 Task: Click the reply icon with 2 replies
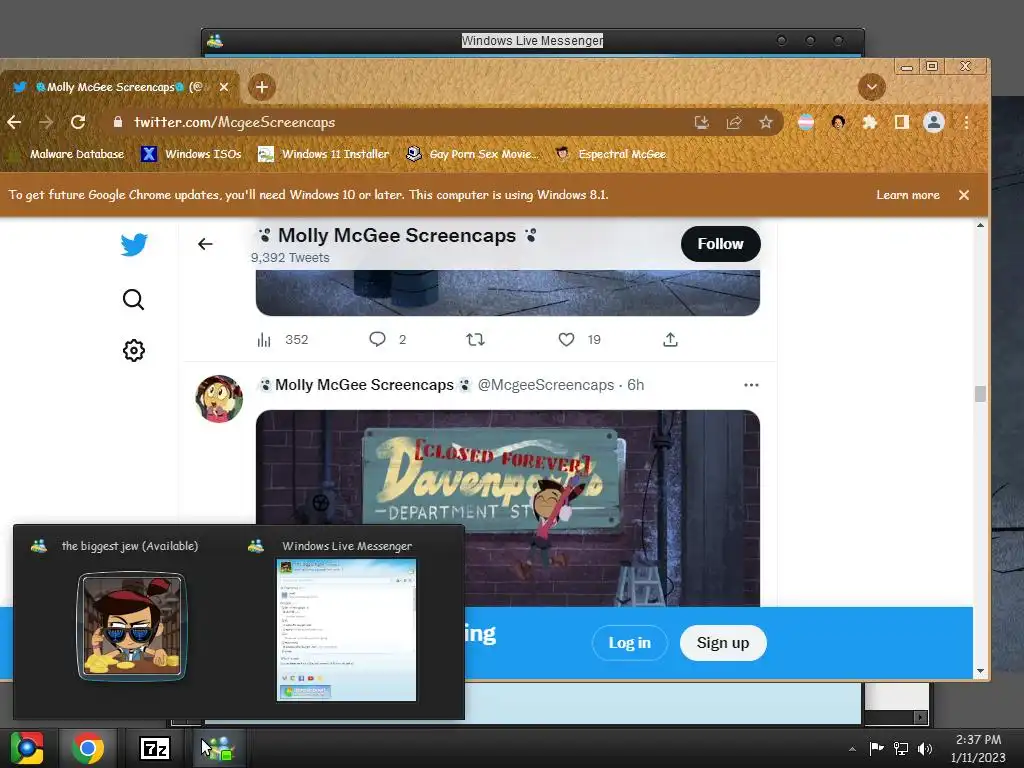377,339
